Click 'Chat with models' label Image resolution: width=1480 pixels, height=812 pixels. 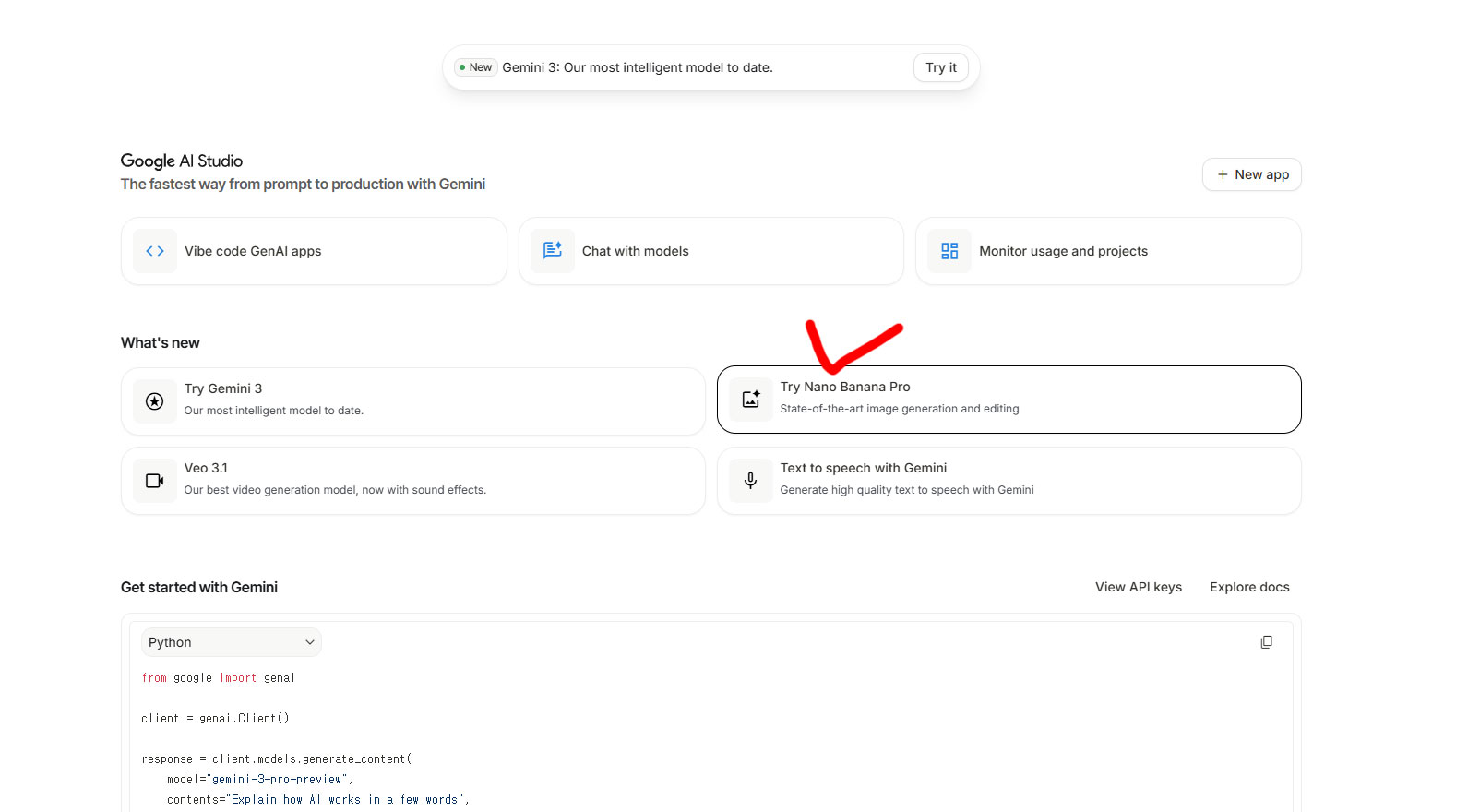[636, 251]
